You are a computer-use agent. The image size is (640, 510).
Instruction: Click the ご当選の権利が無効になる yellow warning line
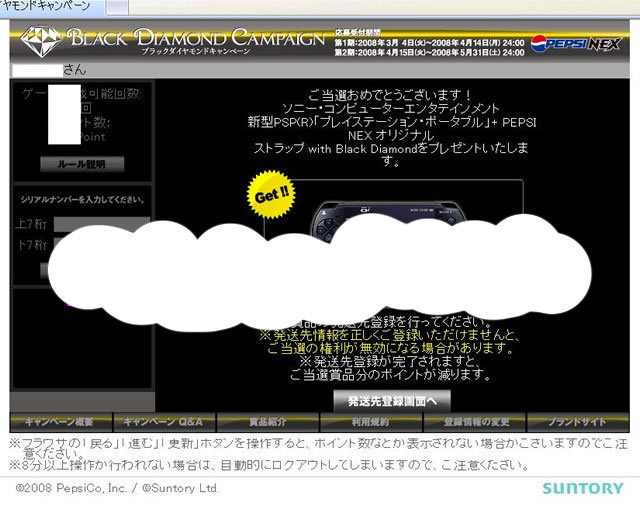click(x=390, y=348)
